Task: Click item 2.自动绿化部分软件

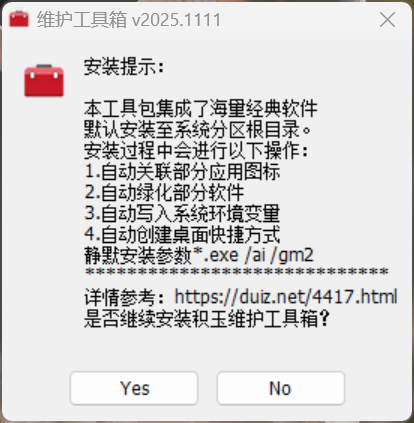Action: (x=164, y=192)
